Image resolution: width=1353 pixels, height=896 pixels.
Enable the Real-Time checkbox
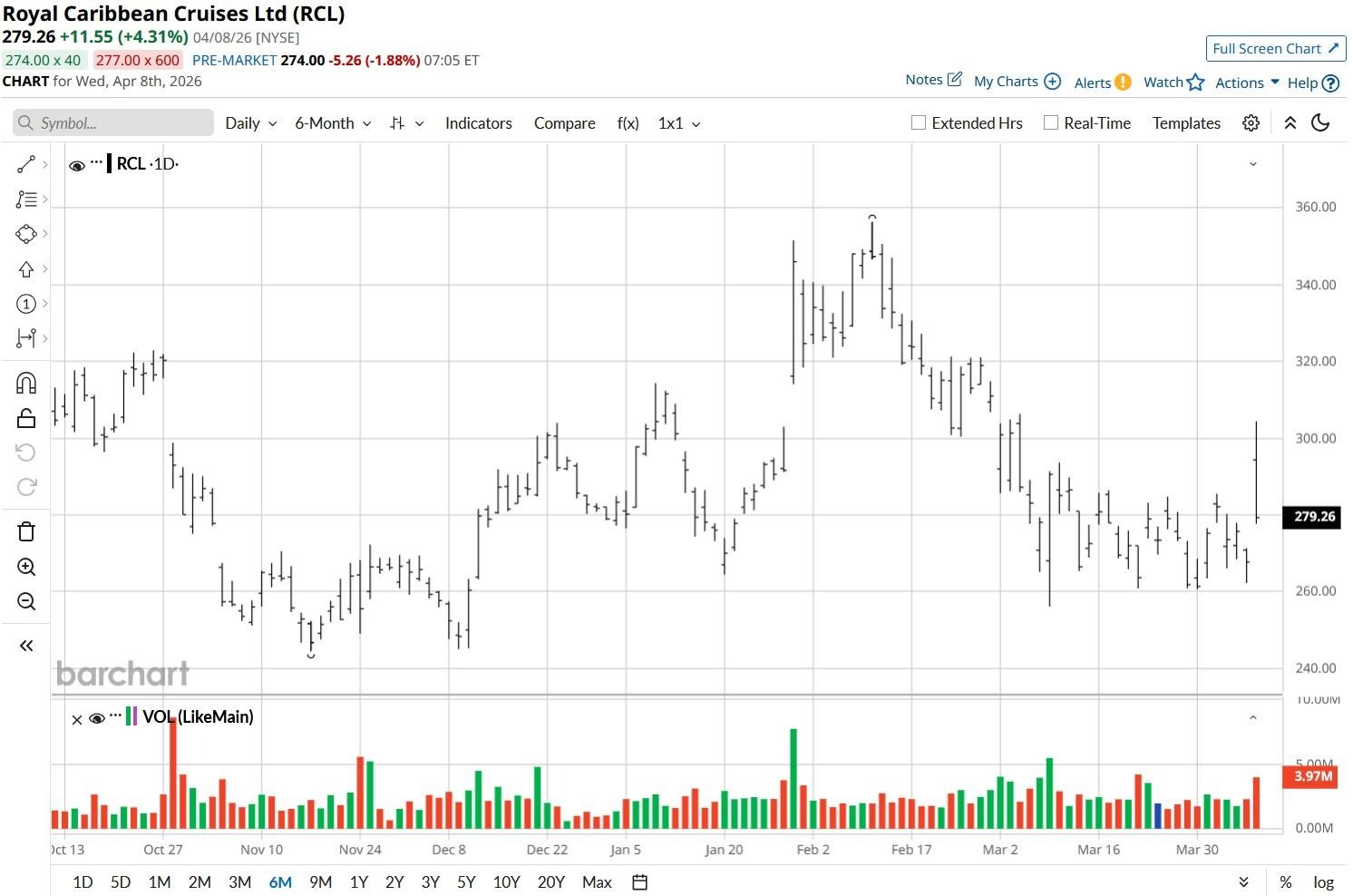click(1051, 122)
